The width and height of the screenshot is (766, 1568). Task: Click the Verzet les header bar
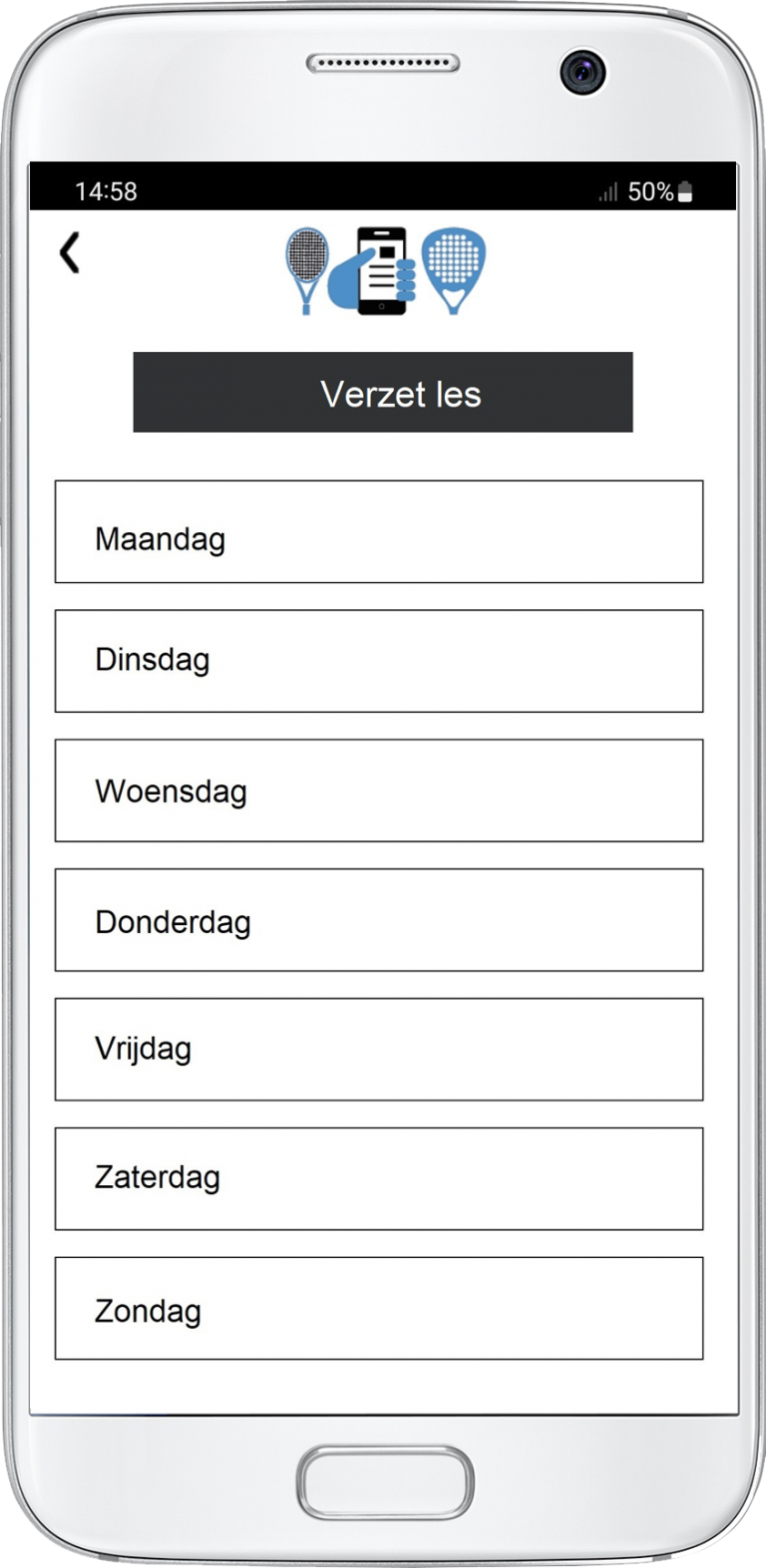(383, 393)
